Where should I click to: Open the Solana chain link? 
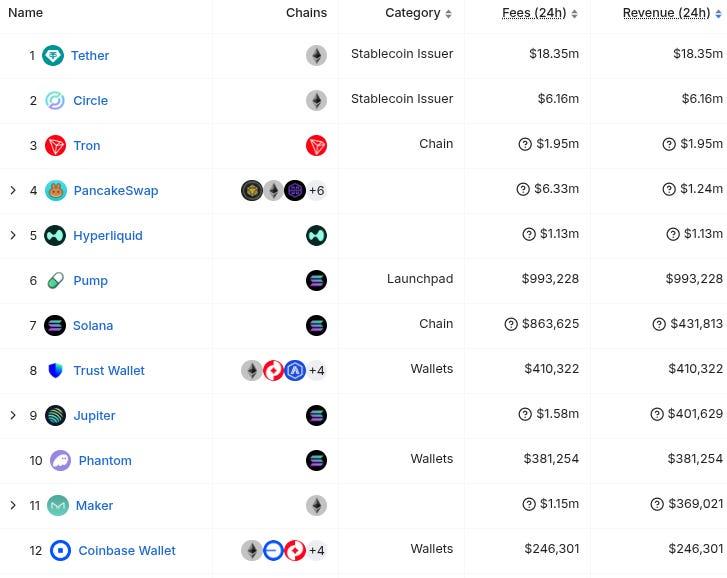[x=93, y=326]
